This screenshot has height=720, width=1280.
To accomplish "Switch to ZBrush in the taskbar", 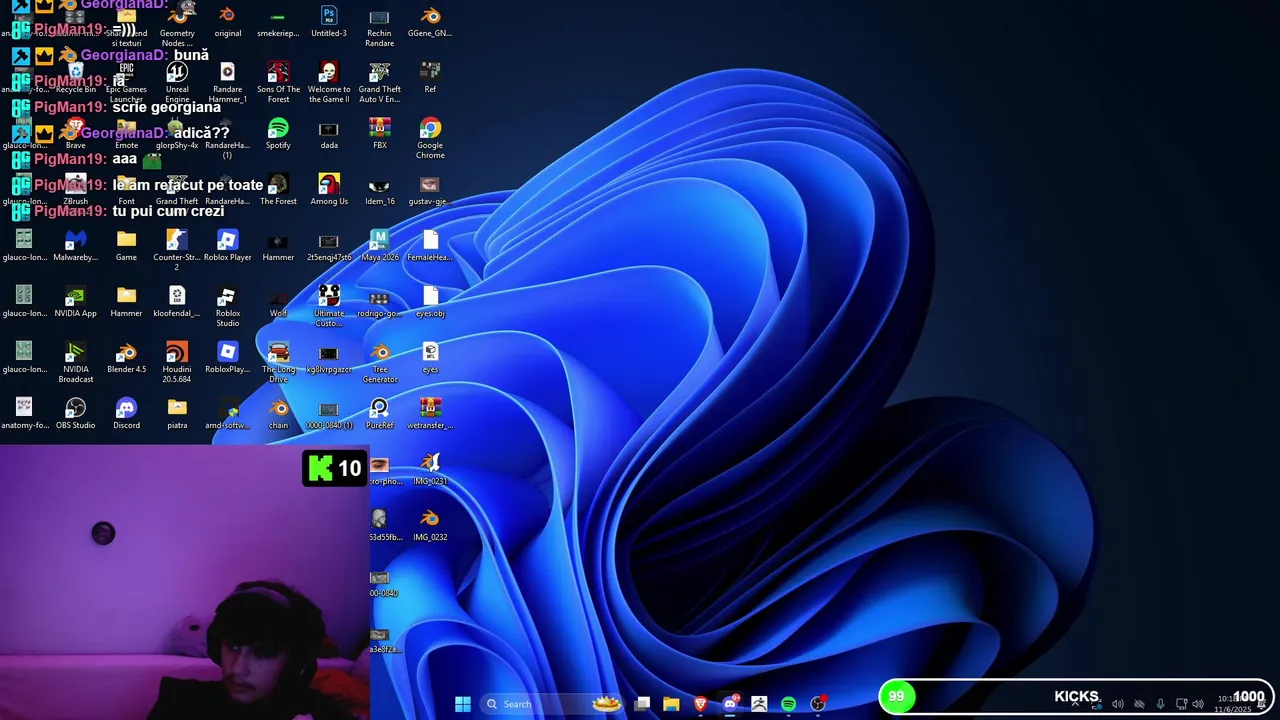I will tap(759, 704).
